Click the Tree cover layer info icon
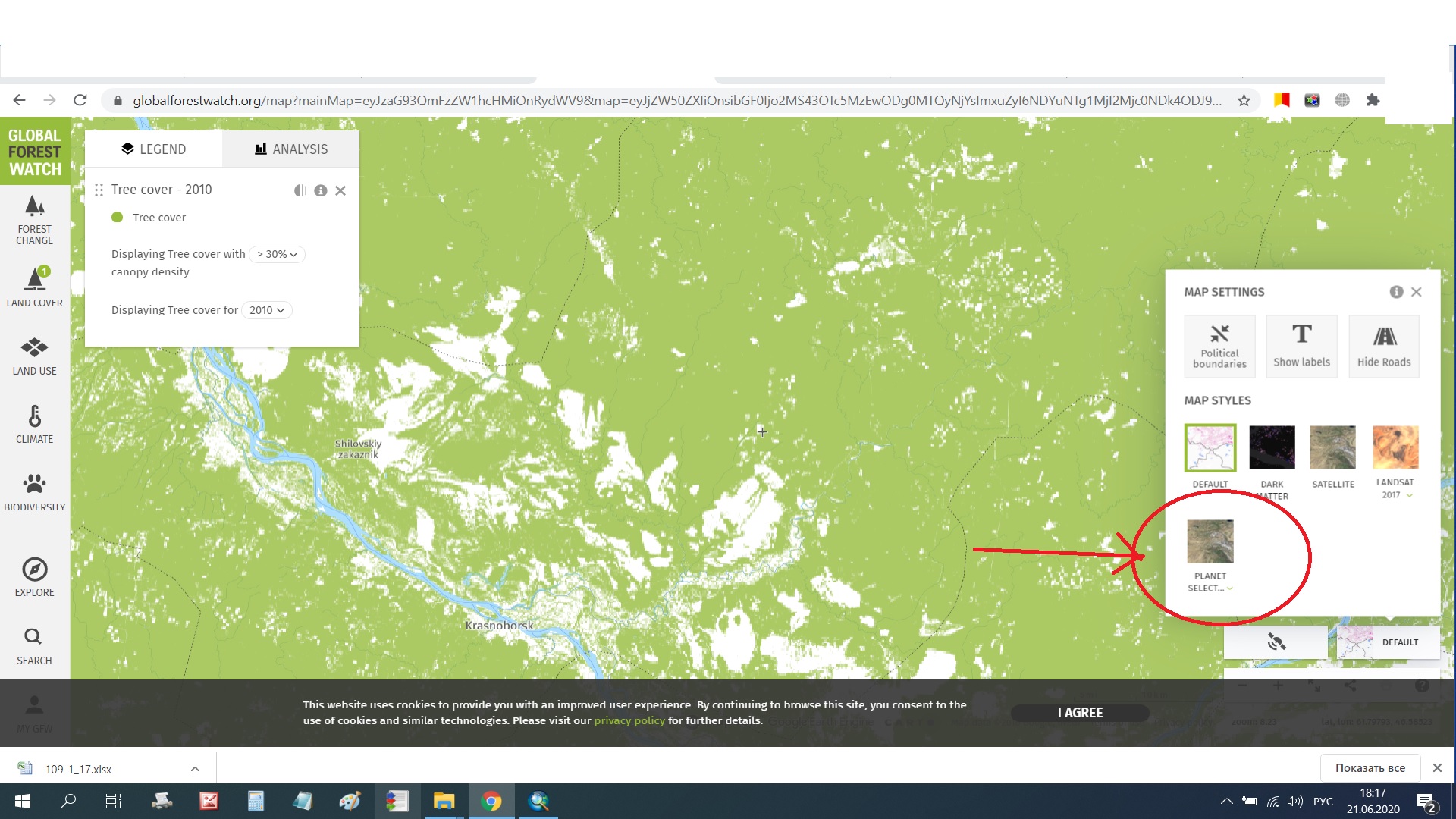This screenshot has width=1456, height=819. tap(321, 190)
